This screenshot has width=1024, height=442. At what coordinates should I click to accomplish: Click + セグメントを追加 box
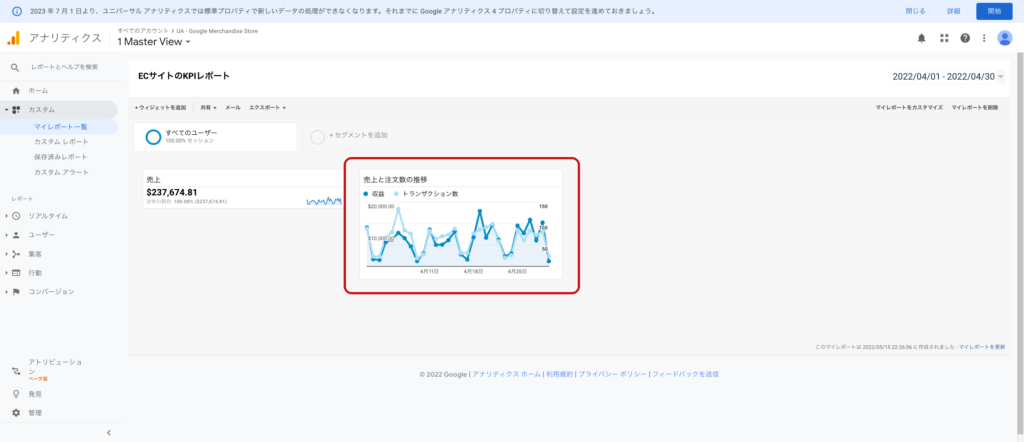point(383,137)
